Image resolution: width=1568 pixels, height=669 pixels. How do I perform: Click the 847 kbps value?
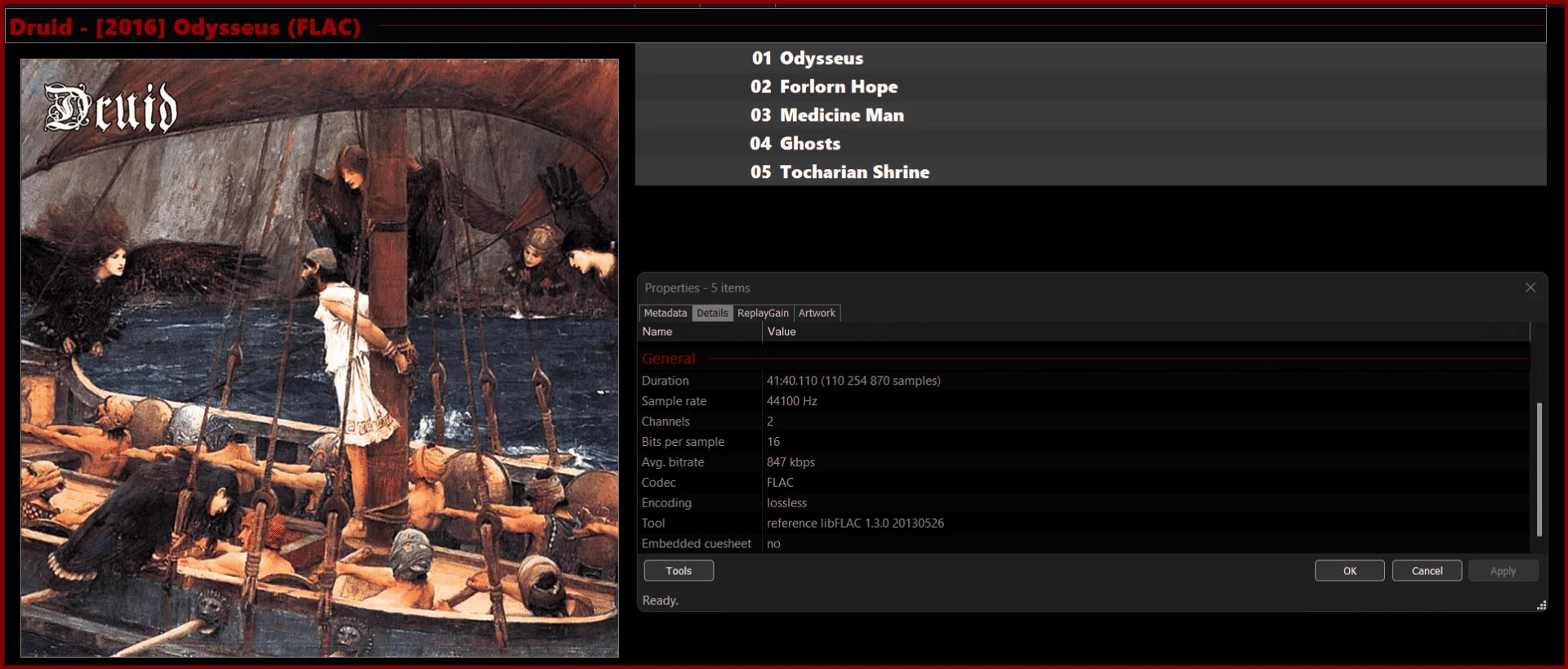click(x=791, y=462)
